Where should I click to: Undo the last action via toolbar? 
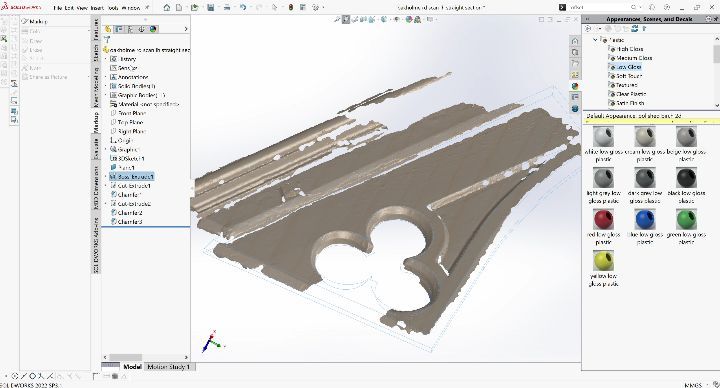(242, 7)
